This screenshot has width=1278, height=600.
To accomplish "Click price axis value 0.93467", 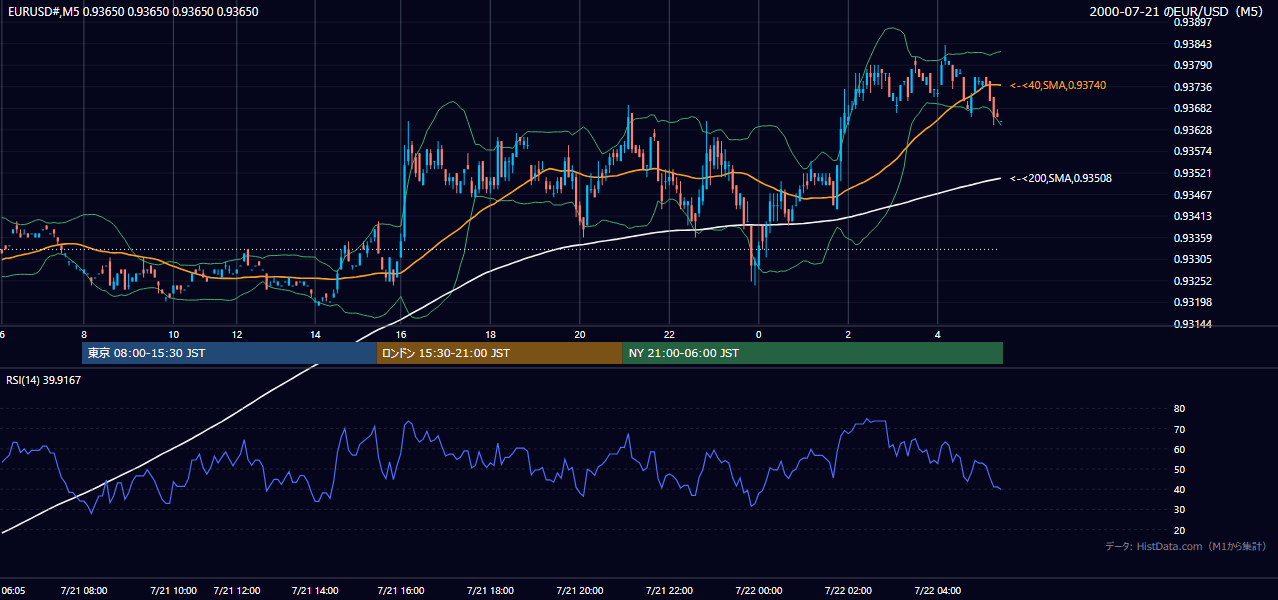I will (1193, 195).
